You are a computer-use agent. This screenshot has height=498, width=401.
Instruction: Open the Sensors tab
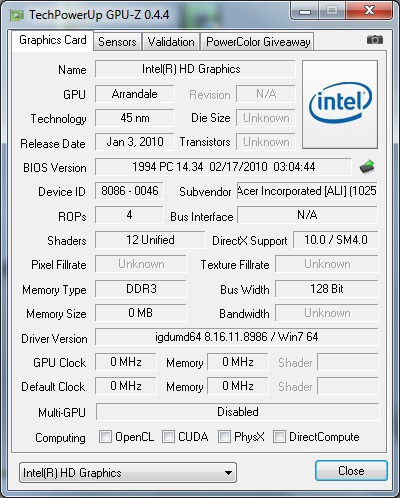tap(117, 42)
